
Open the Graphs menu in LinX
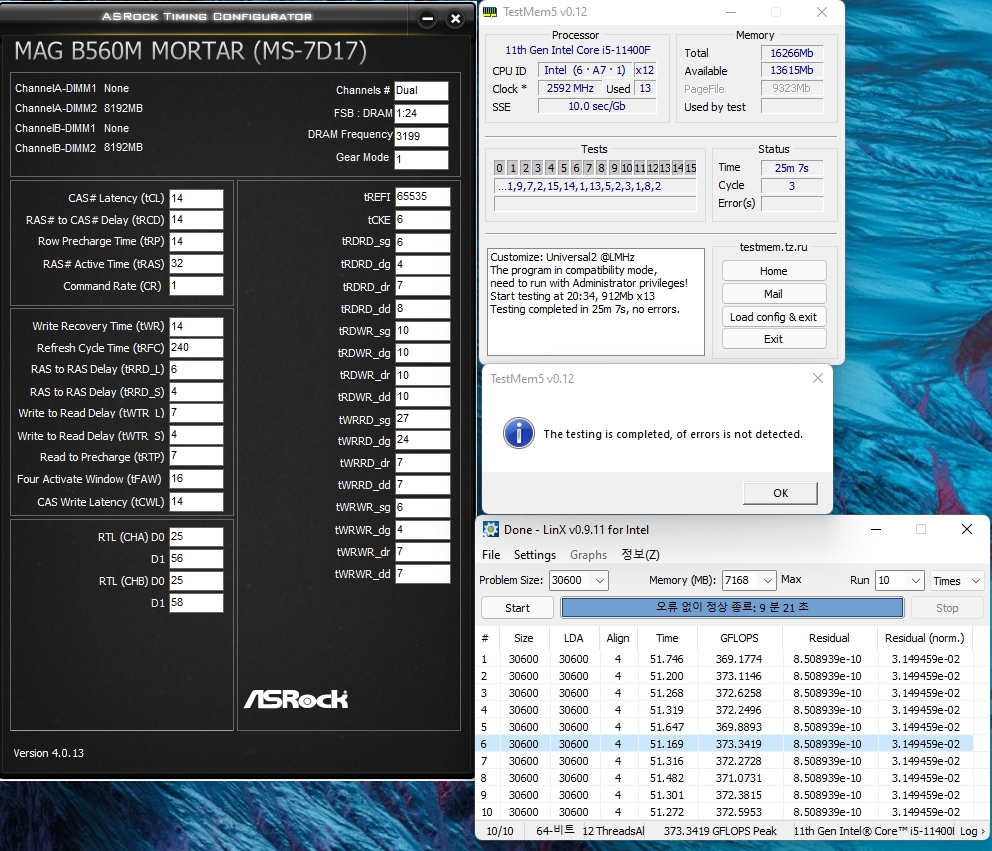588,555
